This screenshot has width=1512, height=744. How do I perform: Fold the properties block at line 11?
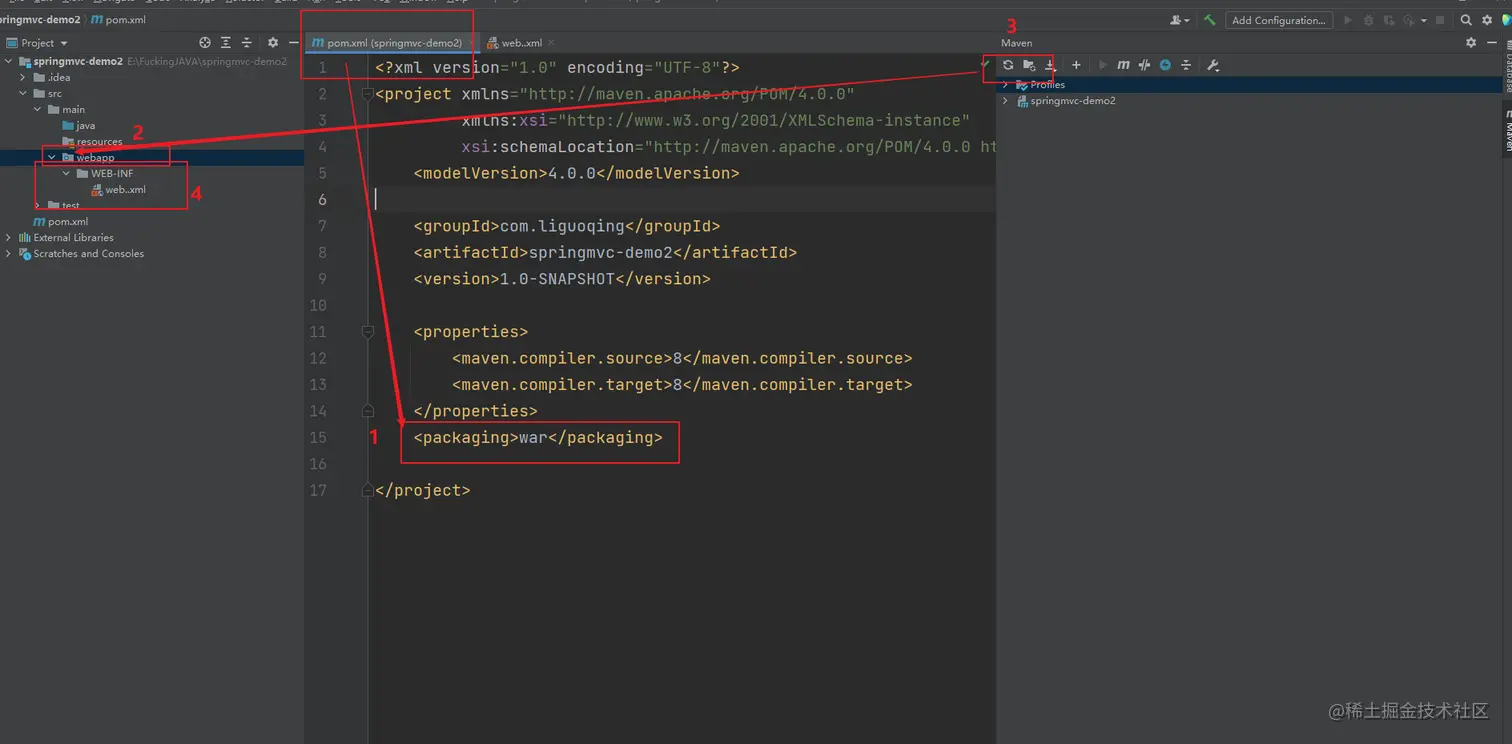(368, 332)
